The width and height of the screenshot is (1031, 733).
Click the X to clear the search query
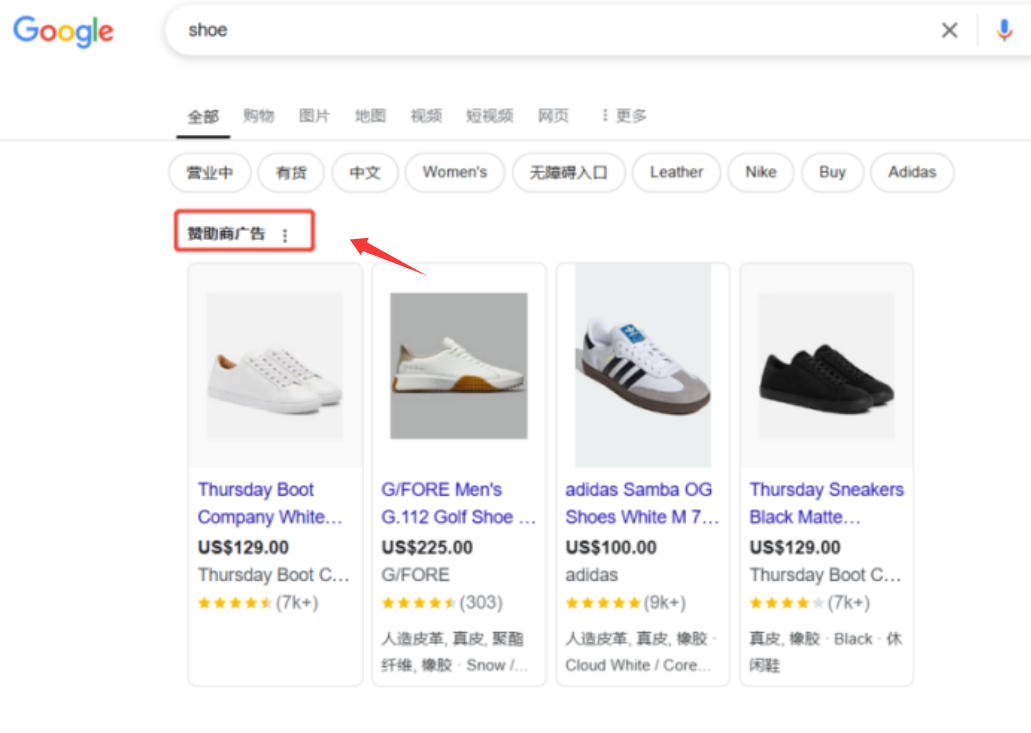click(949, 30)
